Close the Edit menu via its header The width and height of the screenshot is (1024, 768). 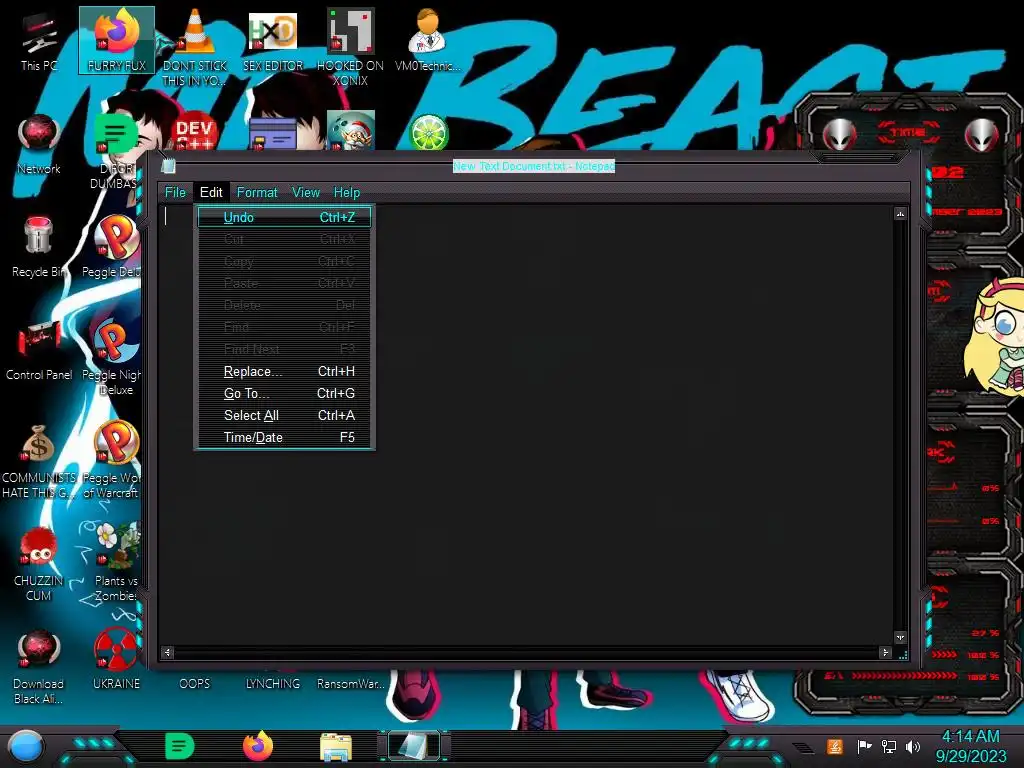211,192
